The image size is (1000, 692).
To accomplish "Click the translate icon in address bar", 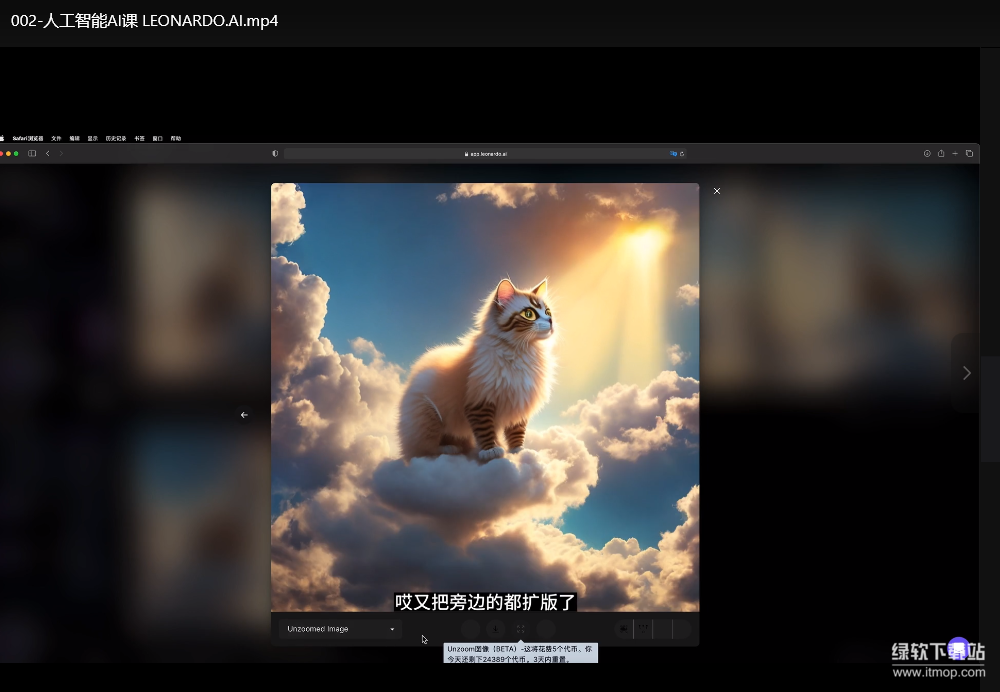I will point(674,154).
